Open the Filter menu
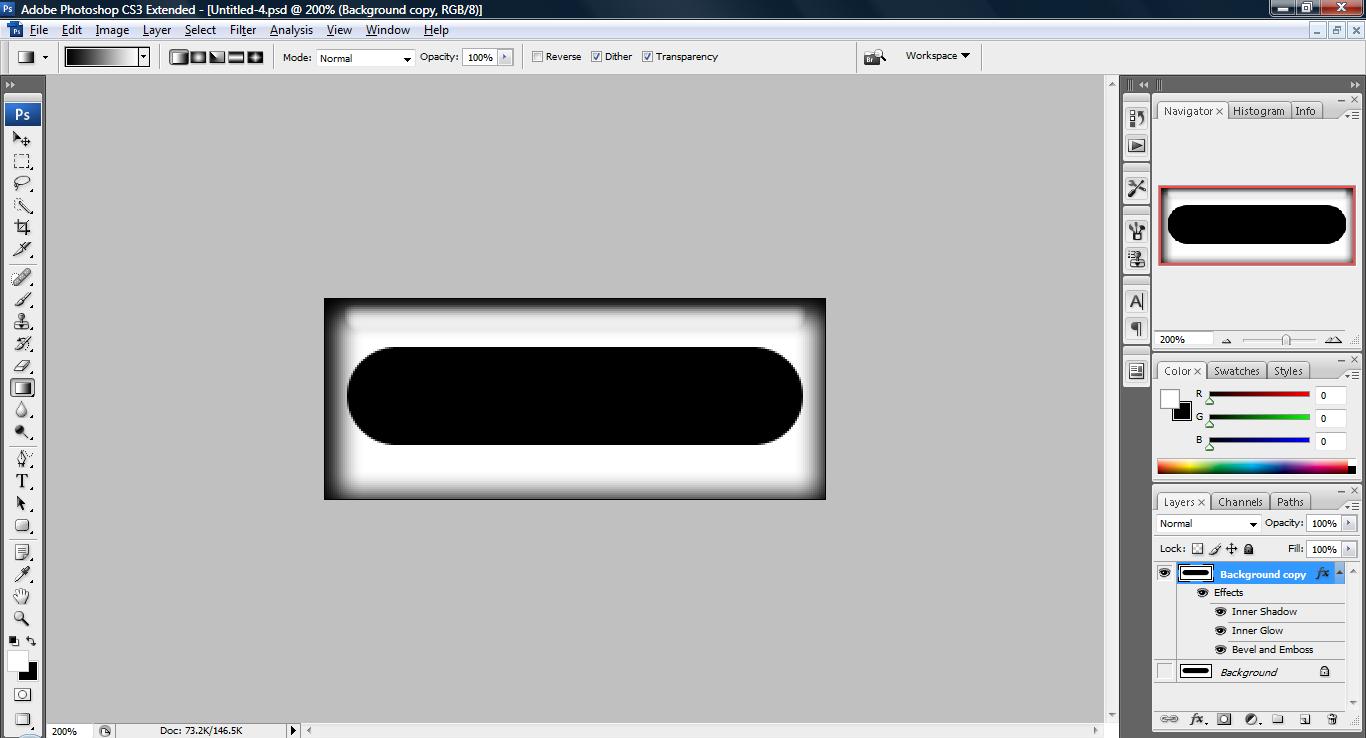Viewport: 1366px width, 738px height. pyautogui.click(x=243, y=30)
